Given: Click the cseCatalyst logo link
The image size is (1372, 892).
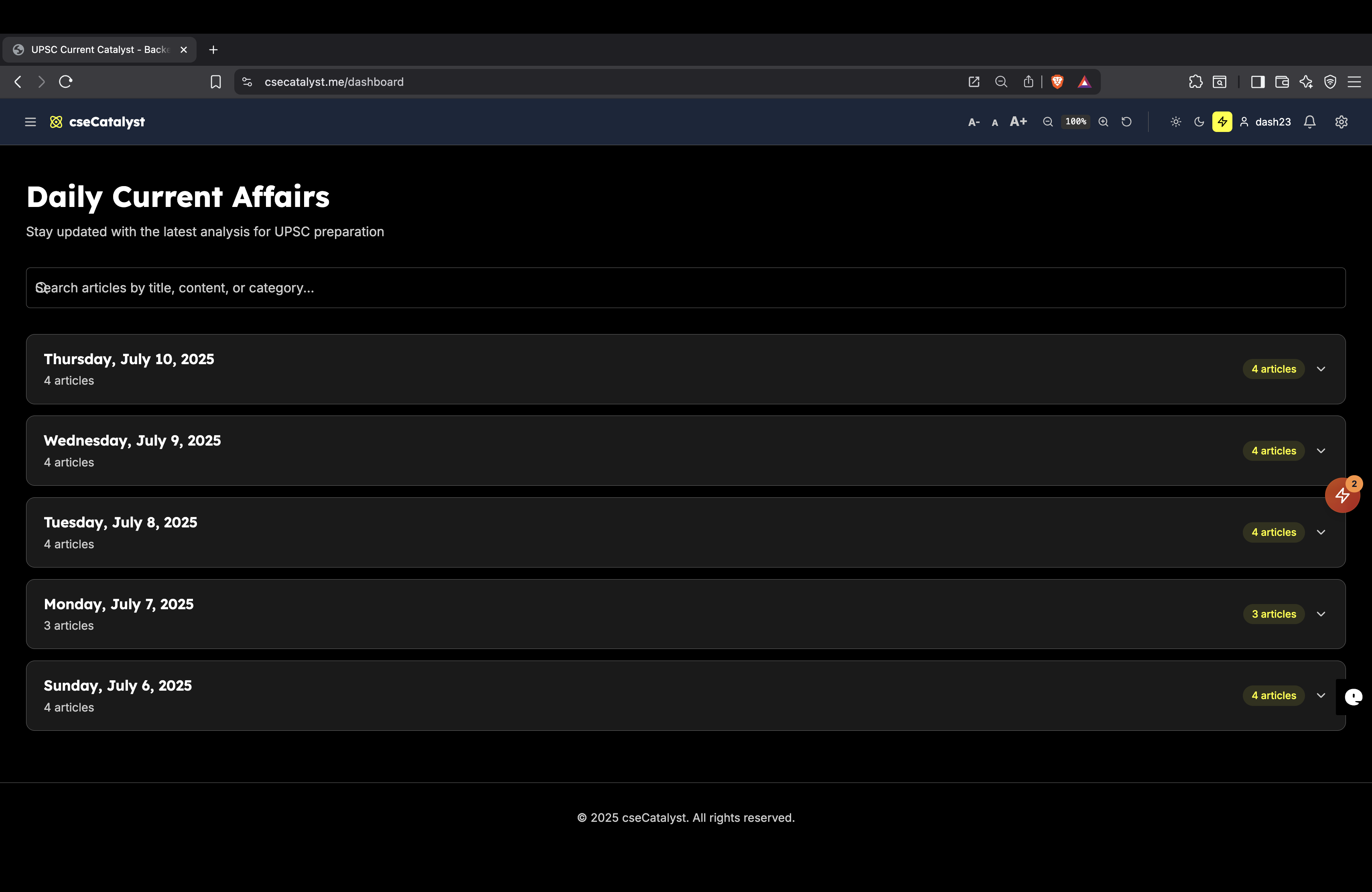Looking at the screenshot, I should click(97, 122).
